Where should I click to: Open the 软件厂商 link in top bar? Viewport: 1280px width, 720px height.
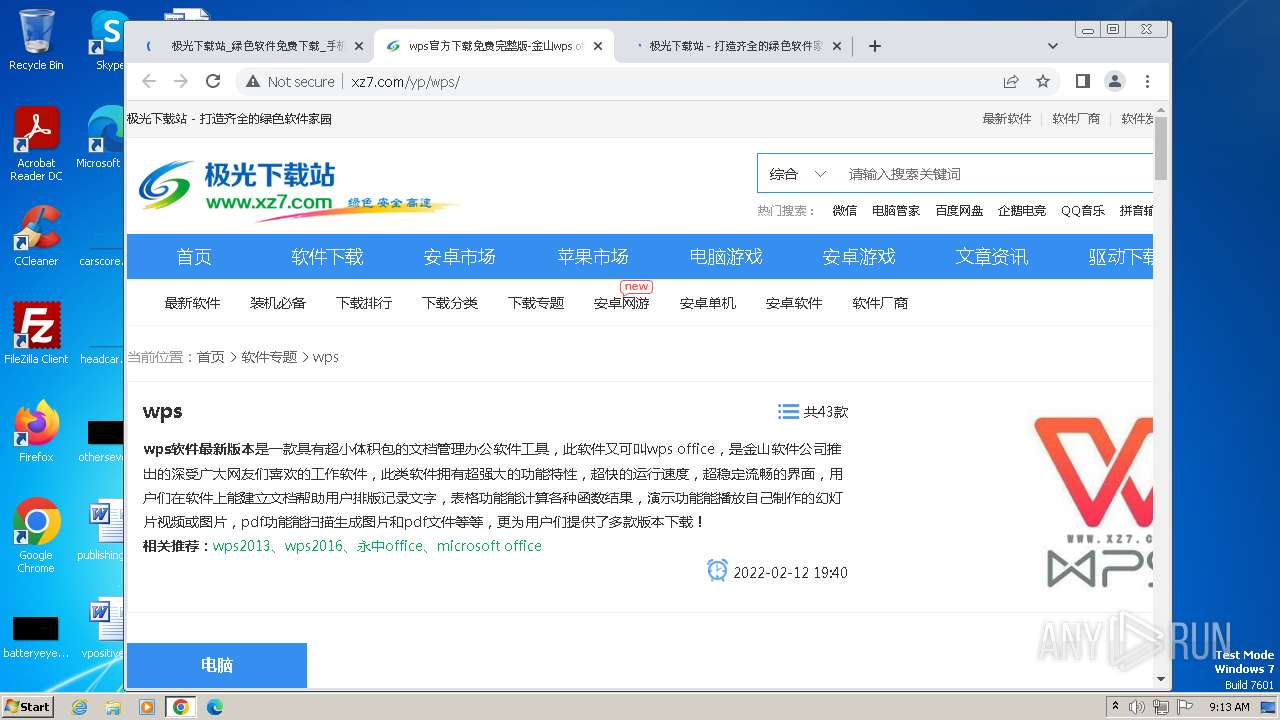pyautogui.click(x=1076, y=118)
